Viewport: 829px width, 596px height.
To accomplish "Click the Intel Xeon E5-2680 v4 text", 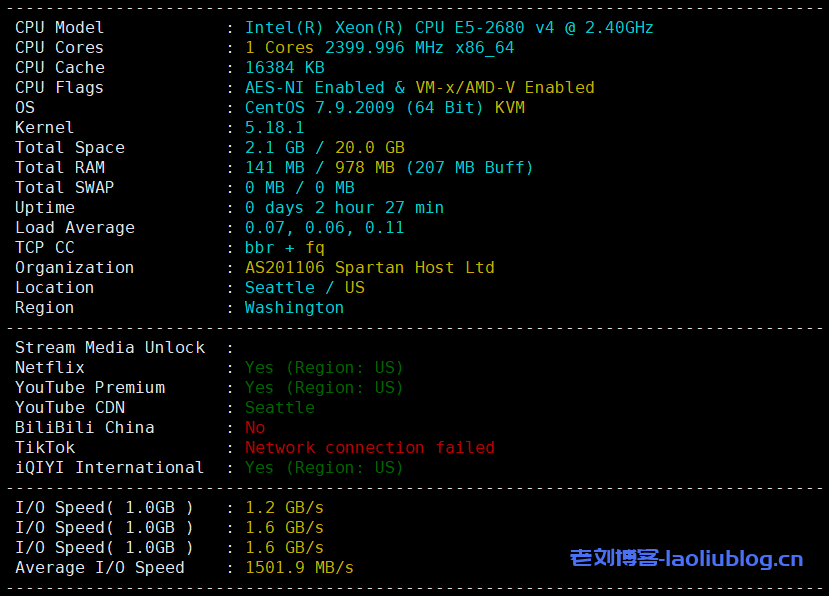I will (449, 27).
